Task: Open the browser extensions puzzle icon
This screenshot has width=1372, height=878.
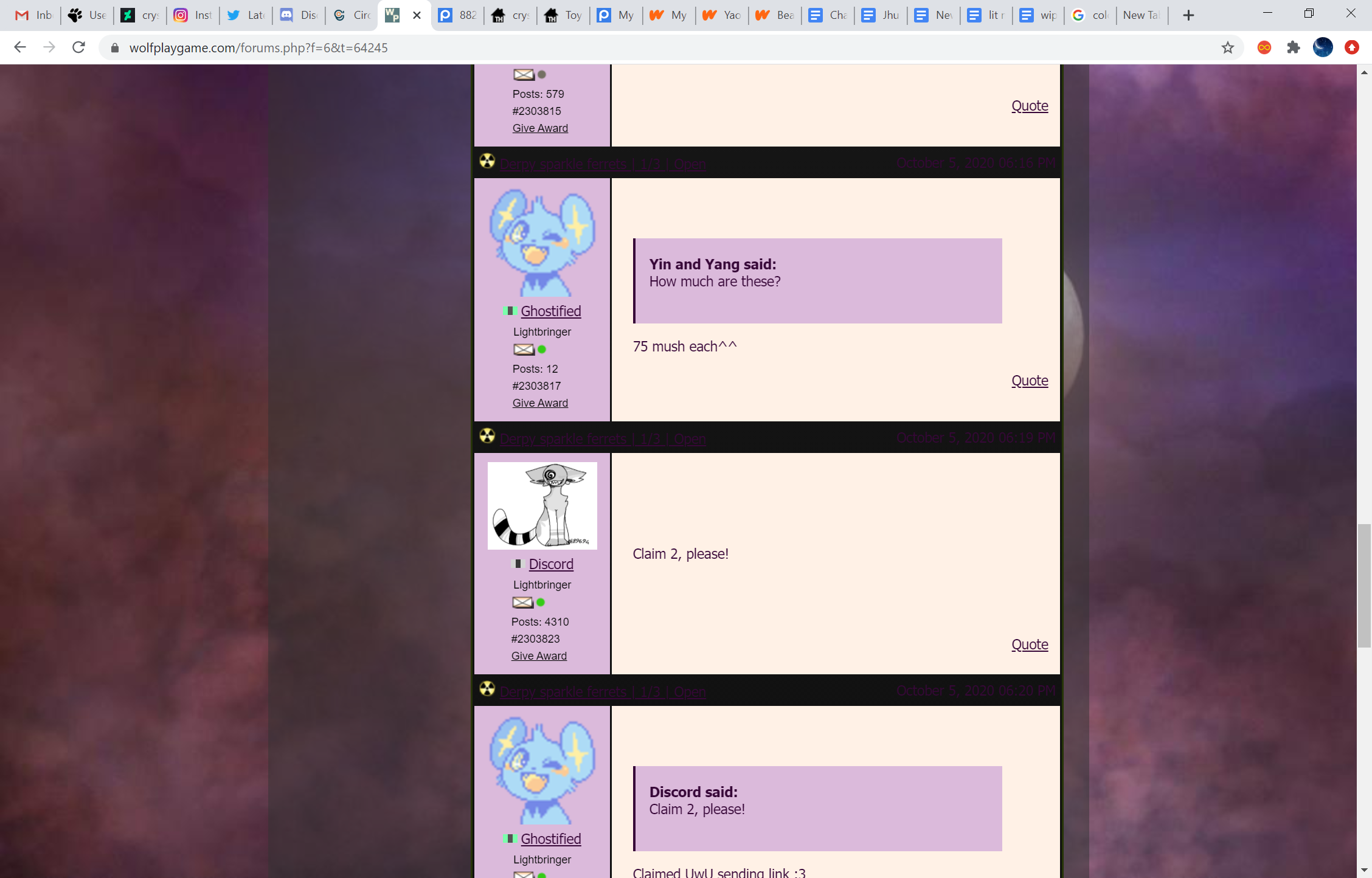Action: click(1293, 47)
